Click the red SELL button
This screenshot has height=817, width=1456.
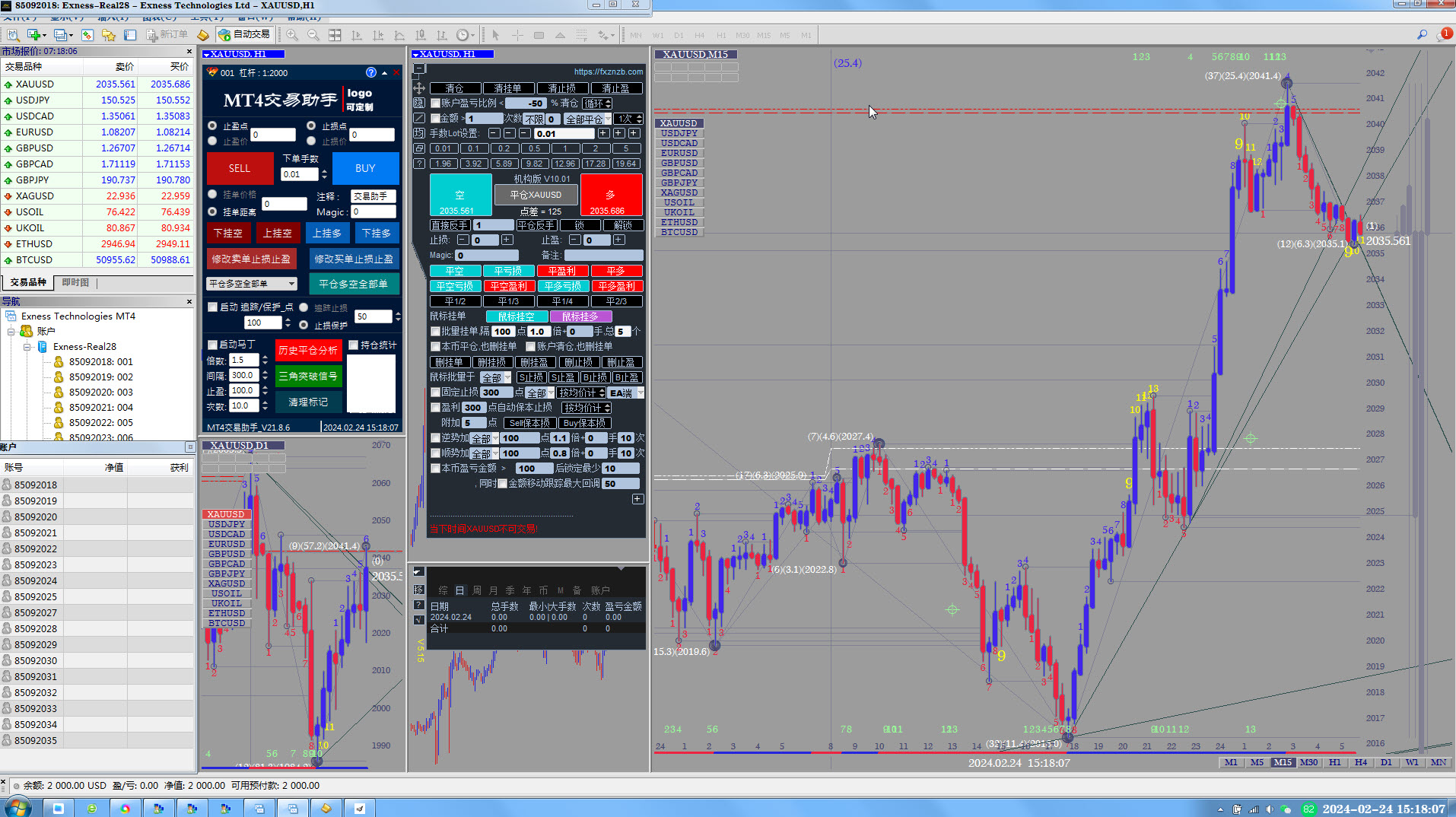[240, 168]
